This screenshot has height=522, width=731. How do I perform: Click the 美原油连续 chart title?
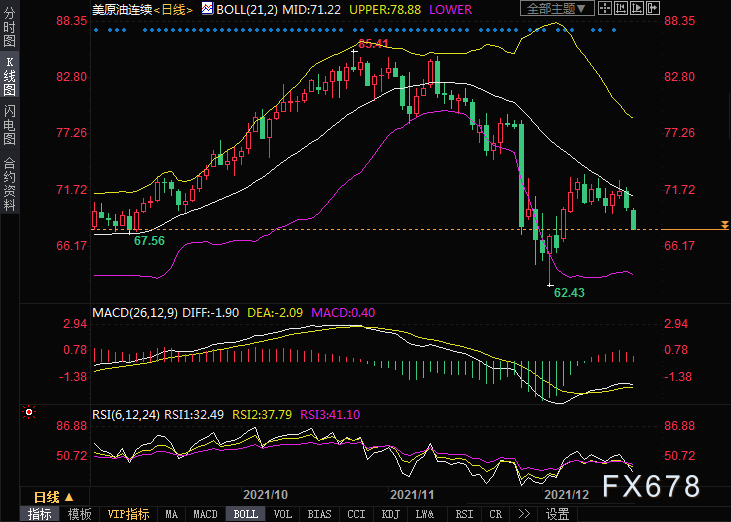[x=122, y=9]
